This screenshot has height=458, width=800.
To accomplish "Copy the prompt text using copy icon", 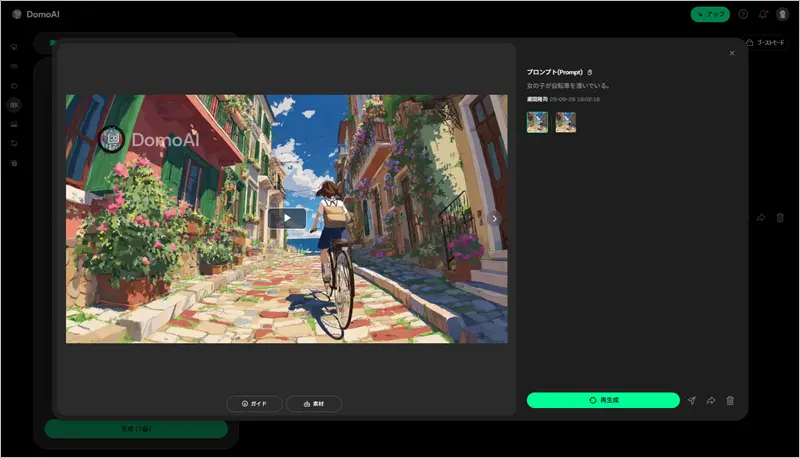I will (590, 72).
